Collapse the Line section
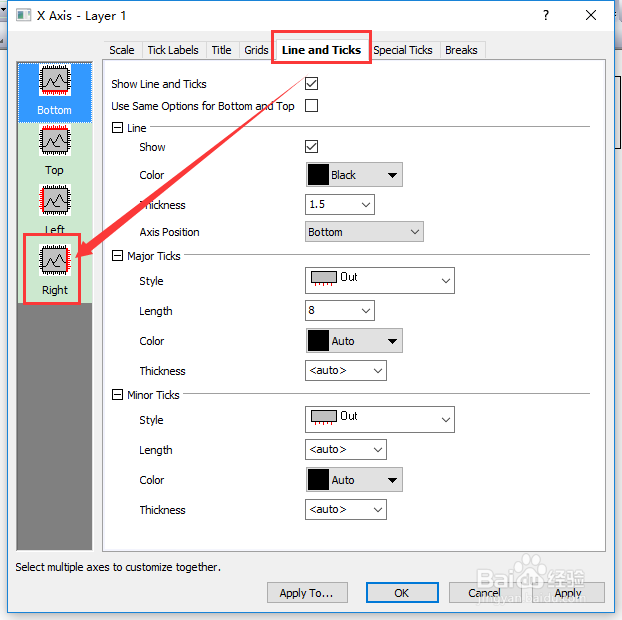Image resolution: width=622 pixels, height=620 pixels. coord(117,128)
